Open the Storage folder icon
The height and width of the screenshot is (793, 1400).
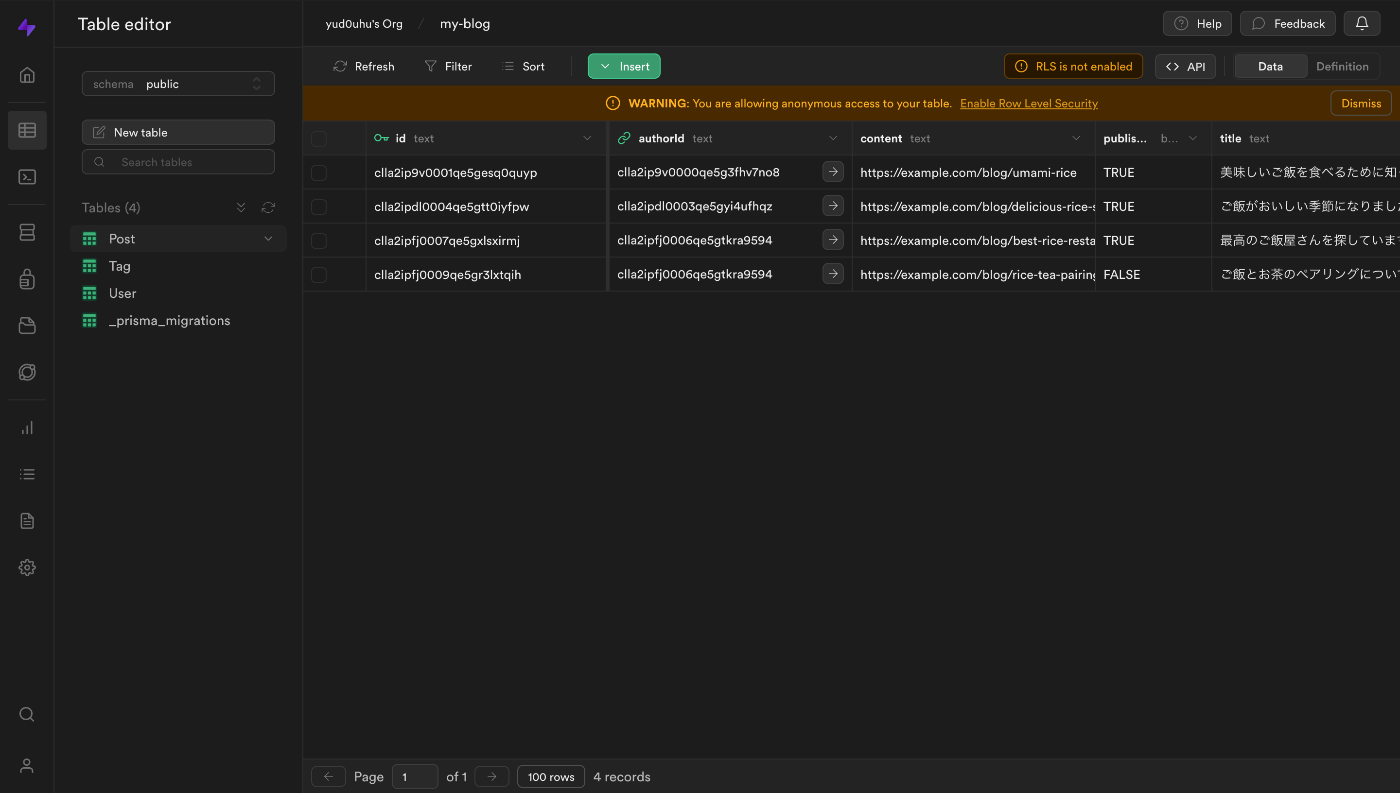click(27, 325)
